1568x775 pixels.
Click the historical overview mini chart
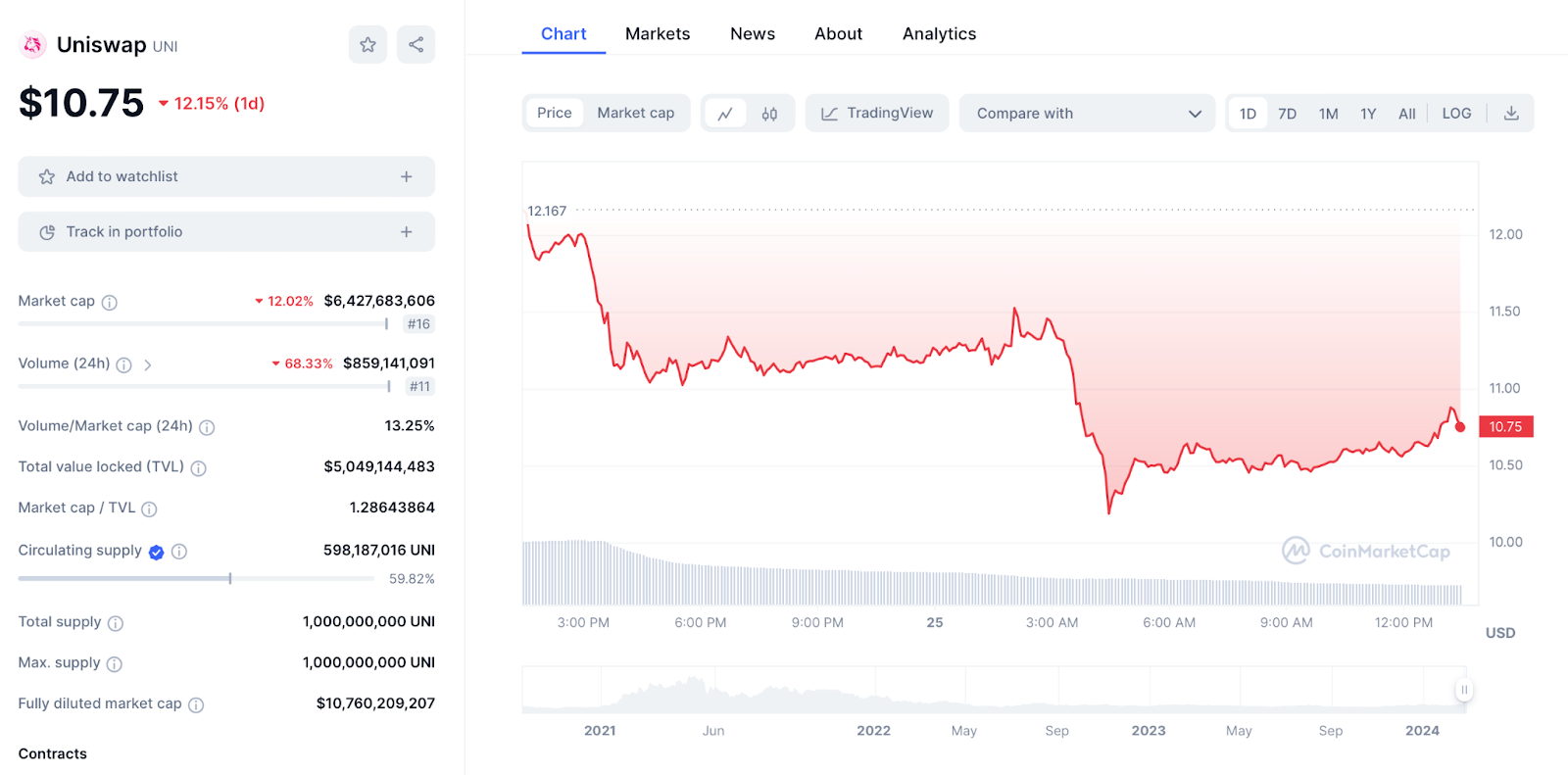coord(995,690)
